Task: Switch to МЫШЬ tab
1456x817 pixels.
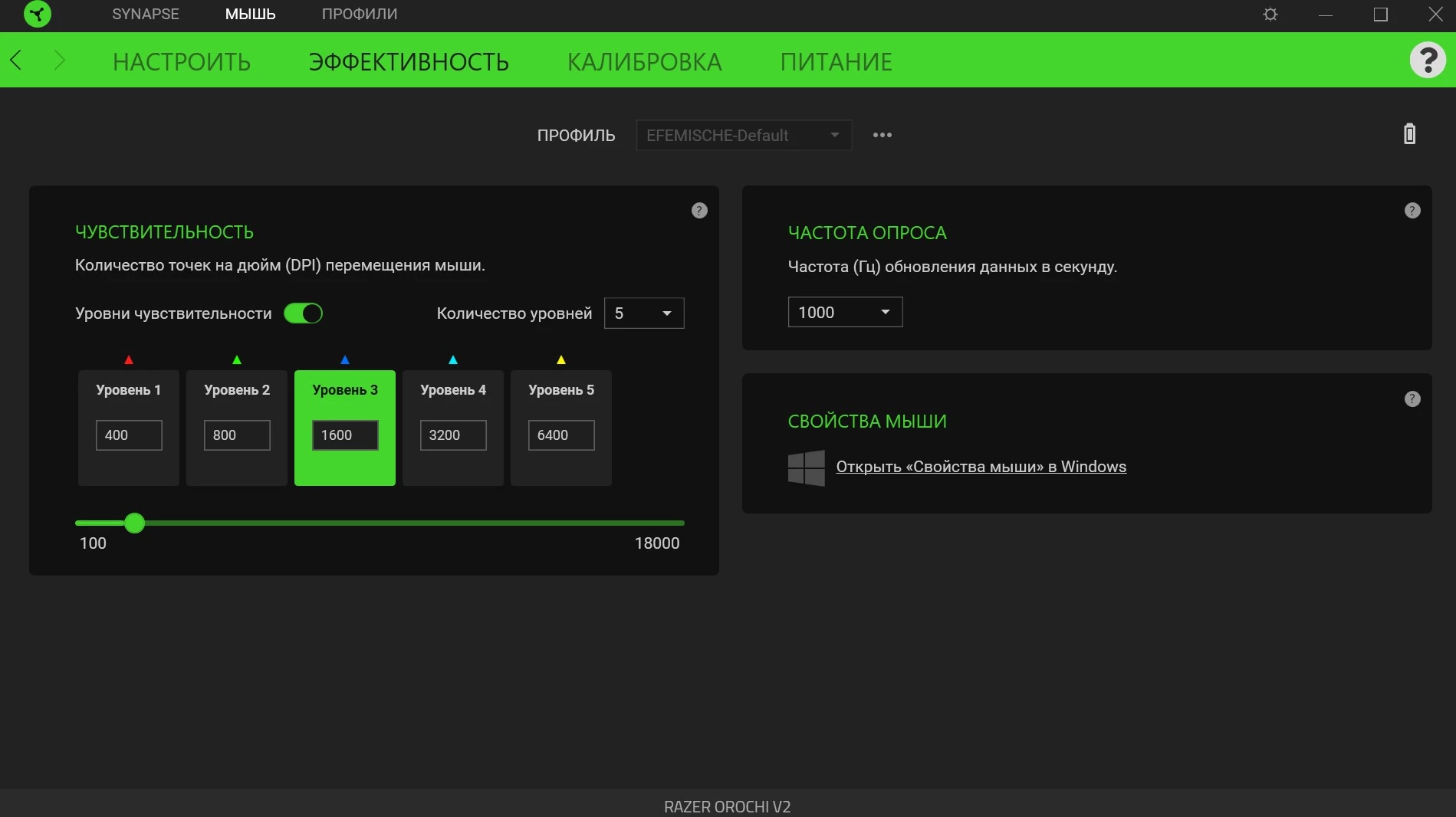Action: coord(250,14)
